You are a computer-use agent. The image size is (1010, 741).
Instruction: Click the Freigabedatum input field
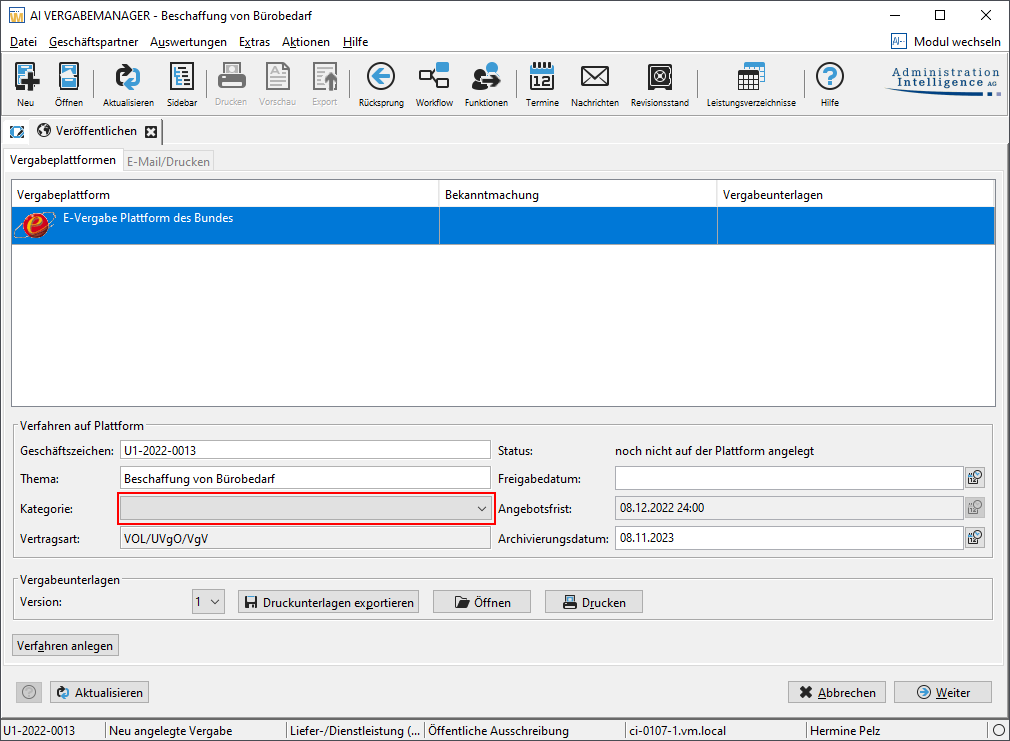click(789, 478)
